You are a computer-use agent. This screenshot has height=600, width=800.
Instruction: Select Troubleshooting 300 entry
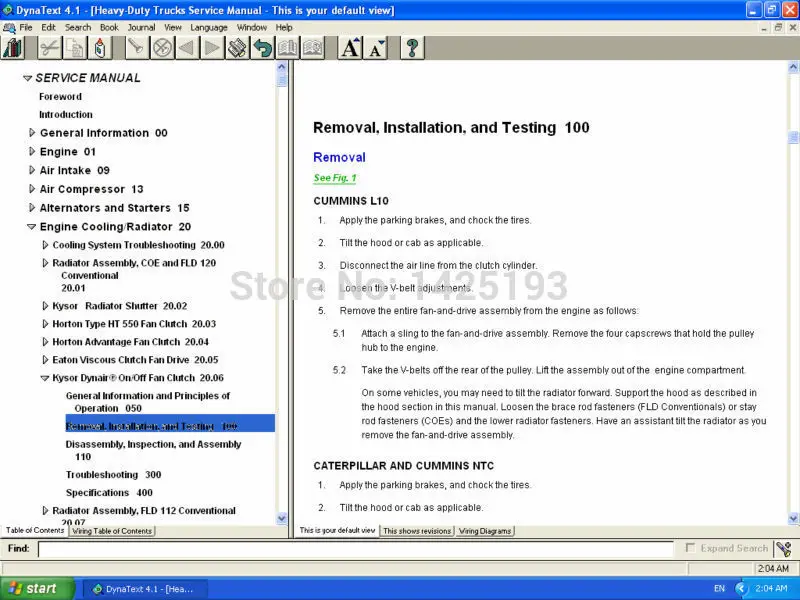[x=113, y=475]
